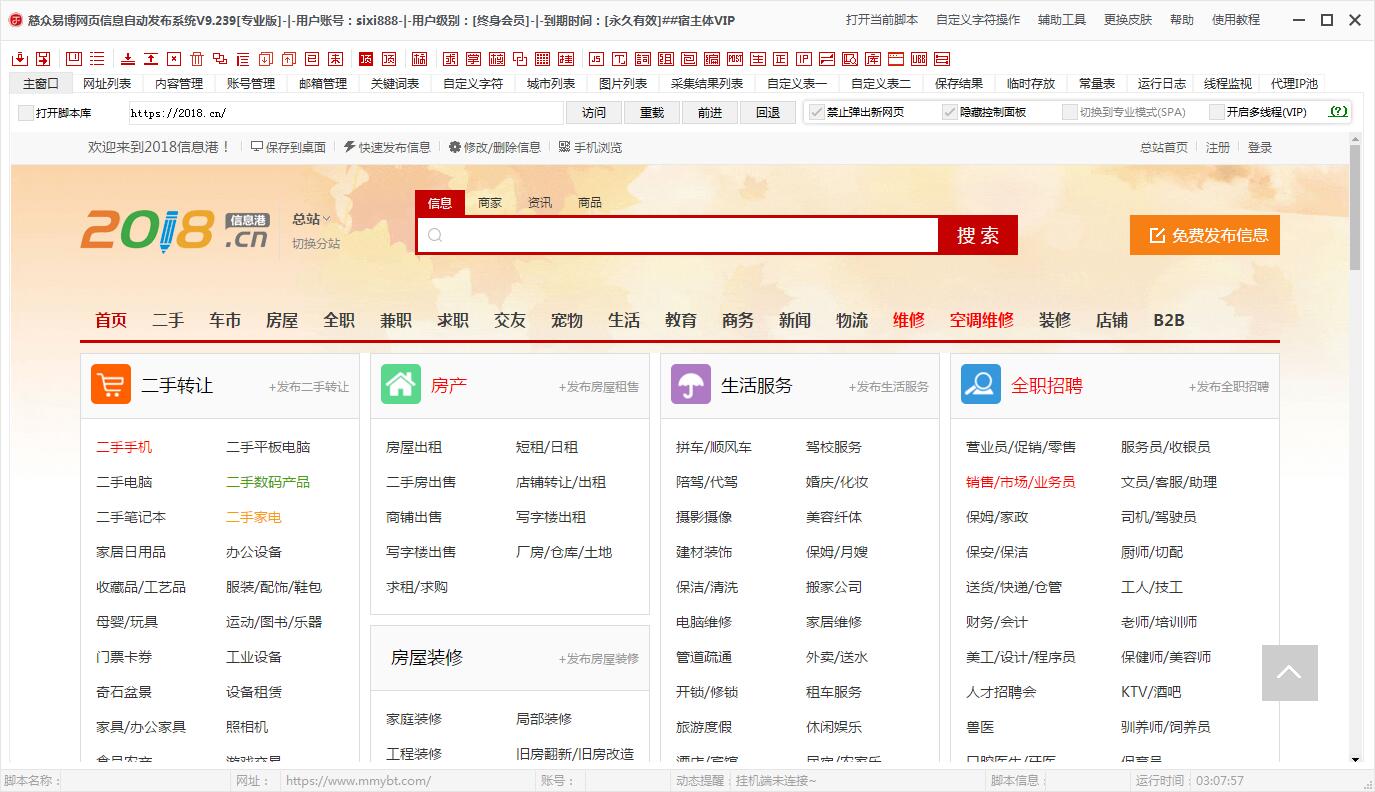
Task: Click the 保存到桌面 link
Action: pos(288,147)
